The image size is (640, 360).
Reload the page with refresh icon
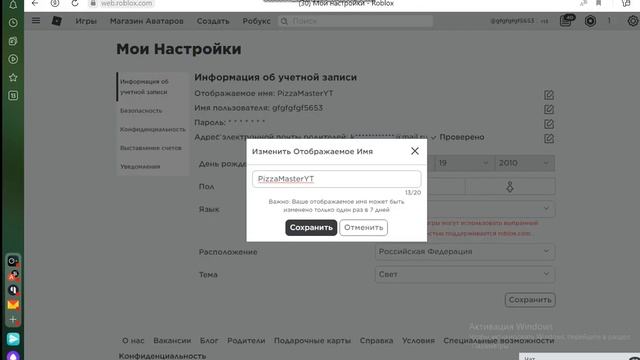click(x=74, y=3)
